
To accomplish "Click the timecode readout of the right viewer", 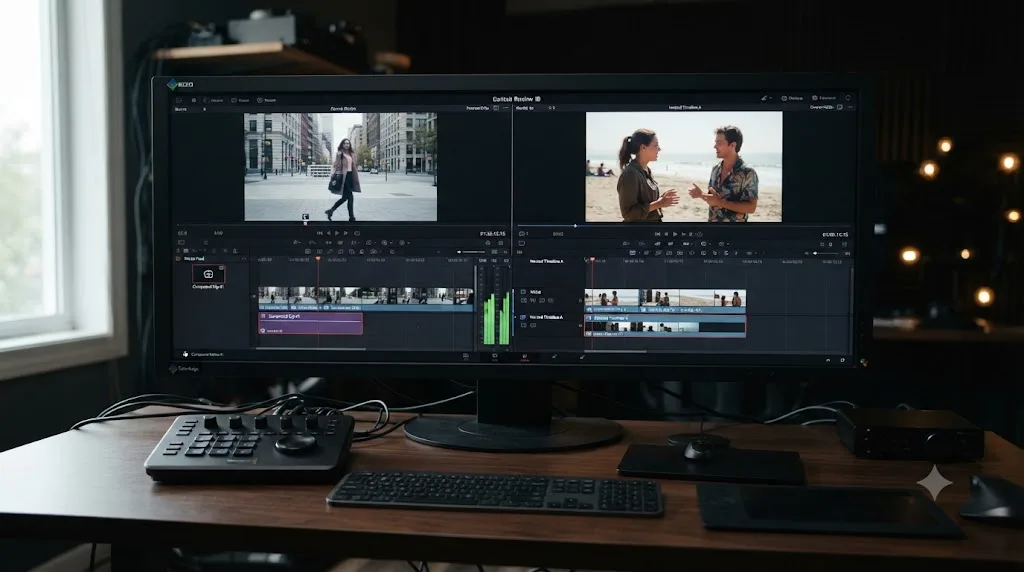I will click(835, 234).
